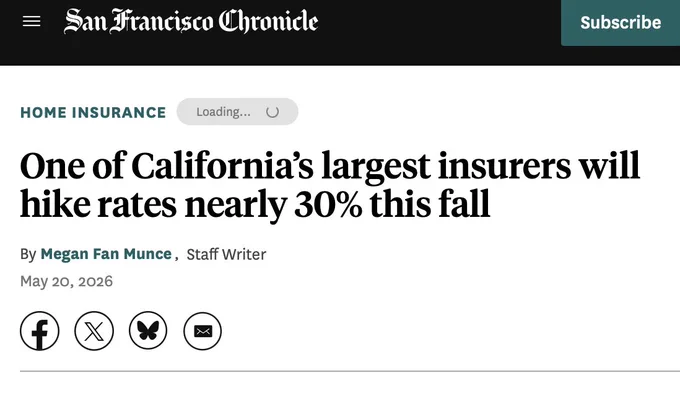Viewport: 680px width, 409px height.
Task: Click "hike rates nearly 30%" headline line
Action: (191, 204)
